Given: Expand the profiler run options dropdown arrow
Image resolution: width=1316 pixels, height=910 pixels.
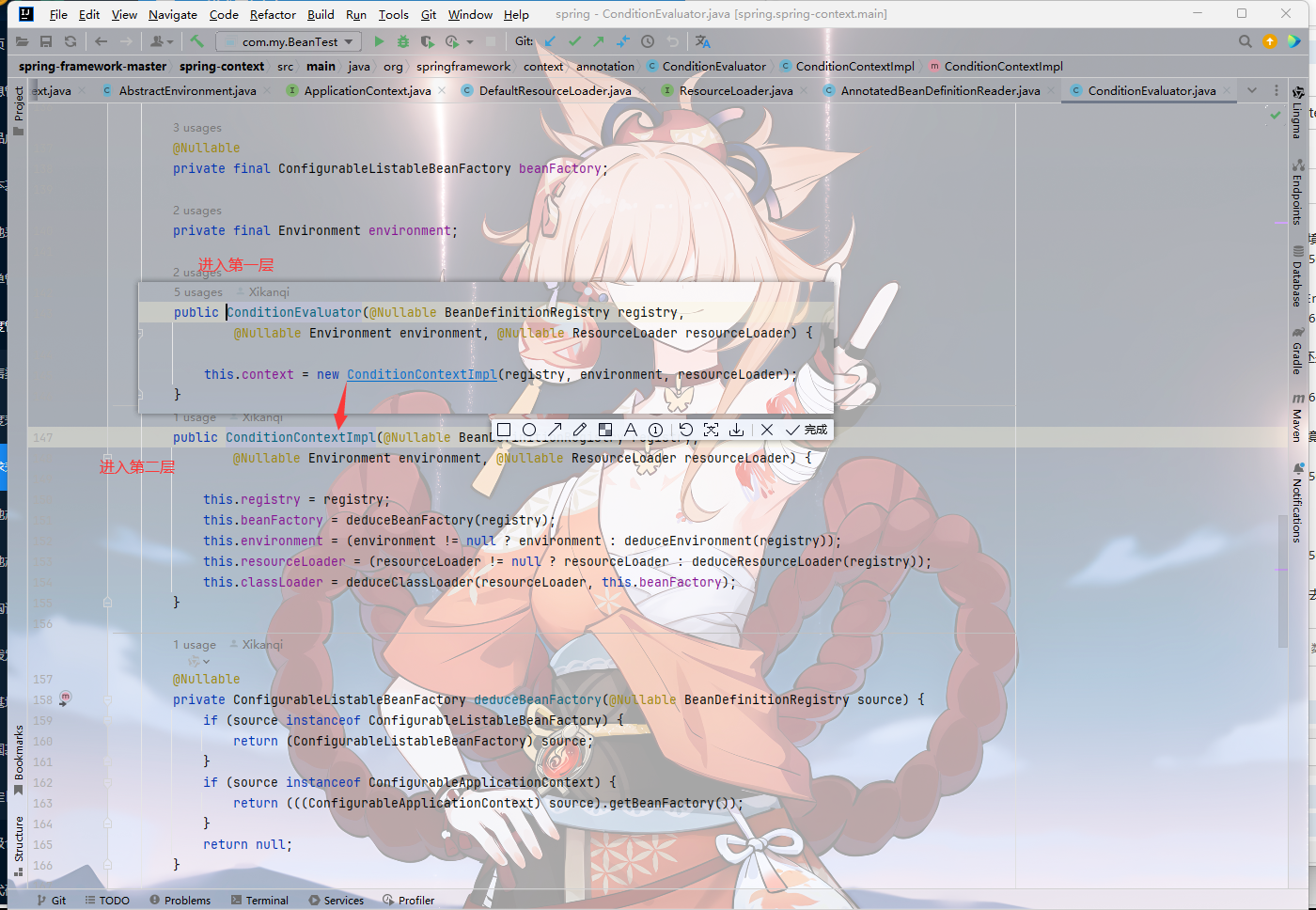Looking at the screenshot, I should point(470,41).
